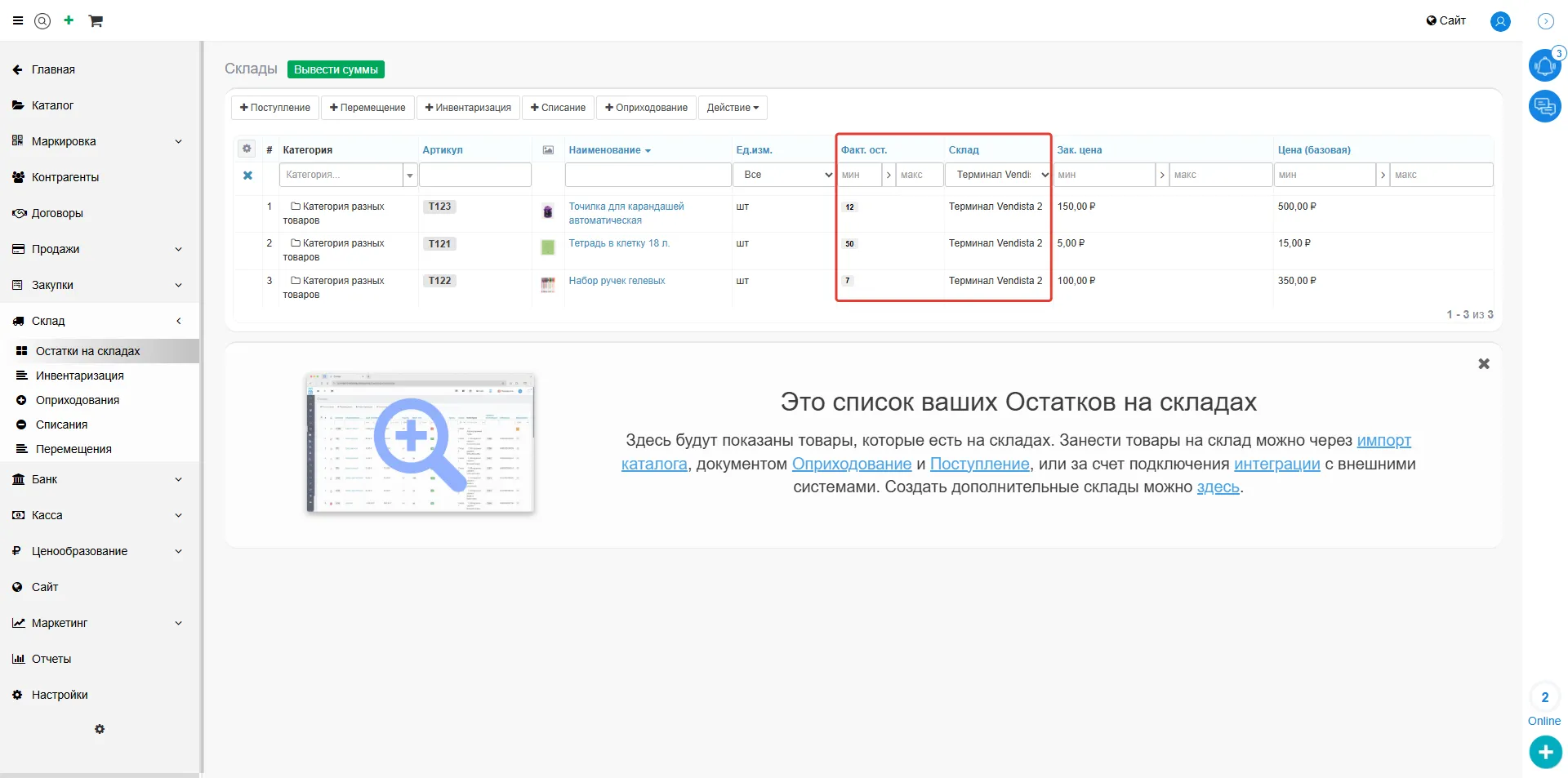Viewport: 1568px width, 778px height.
Task: Open Инвентаризация in the sidebar
Action: tap(80, 376)
